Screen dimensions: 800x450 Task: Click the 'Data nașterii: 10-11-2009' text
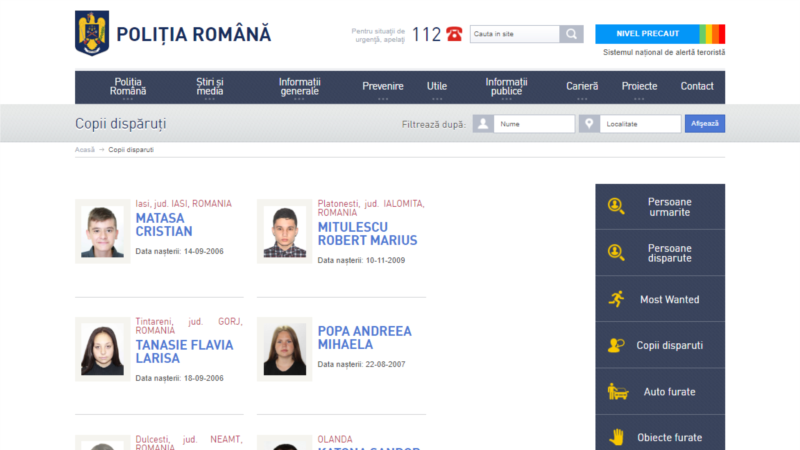[361, 260]
